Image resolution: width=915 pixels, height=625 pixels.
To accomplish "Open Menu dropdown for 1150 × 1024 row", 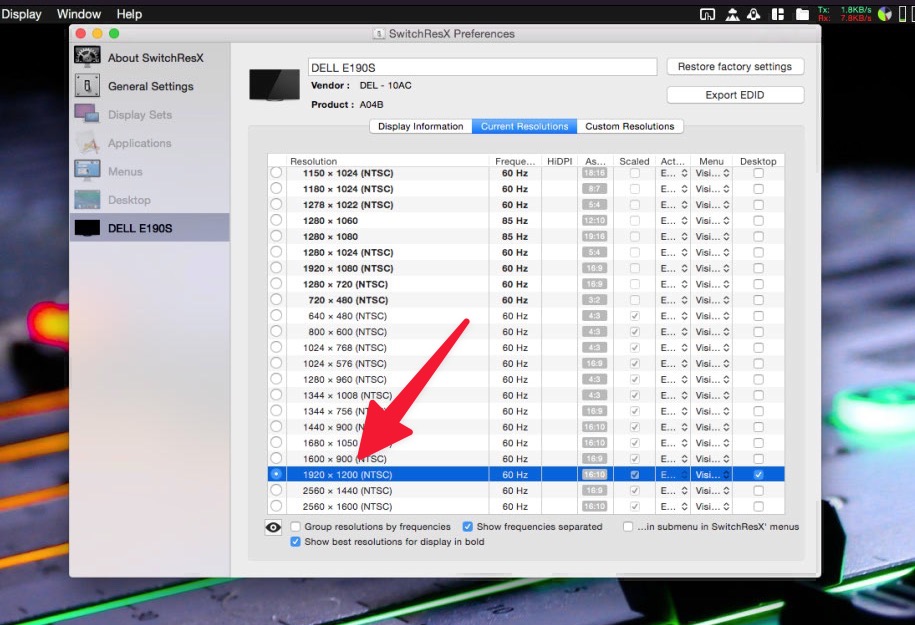I will click(713, 173).
